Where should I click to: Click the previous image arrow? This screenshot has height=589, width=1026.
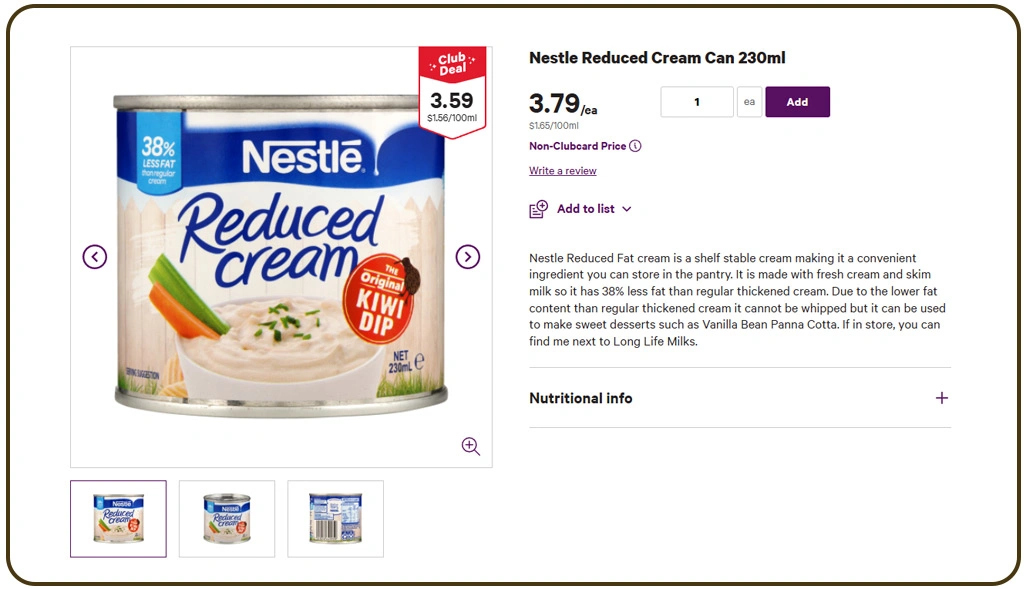[x=95, y=256]
